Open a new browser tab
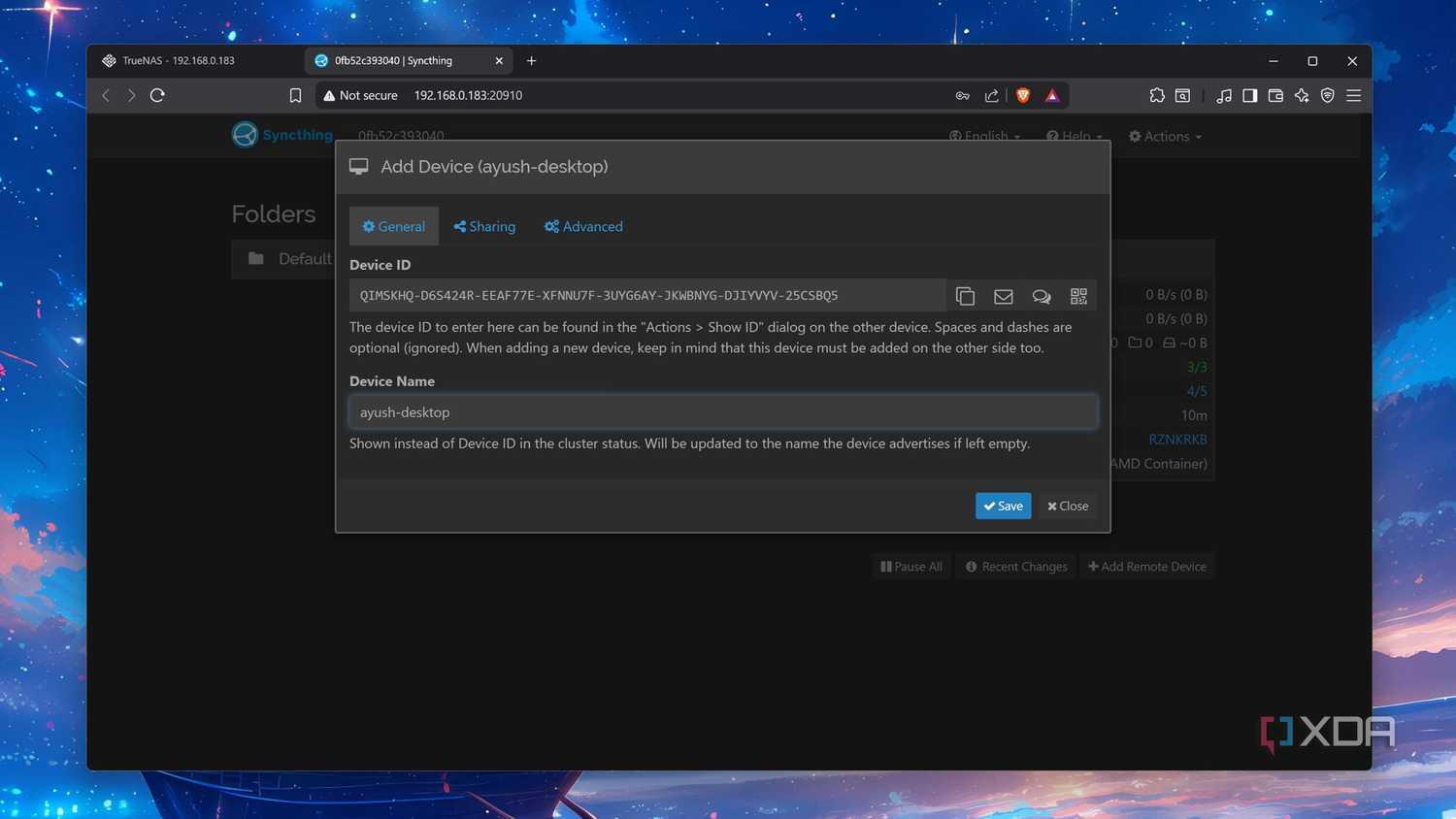 pos(531,60)
